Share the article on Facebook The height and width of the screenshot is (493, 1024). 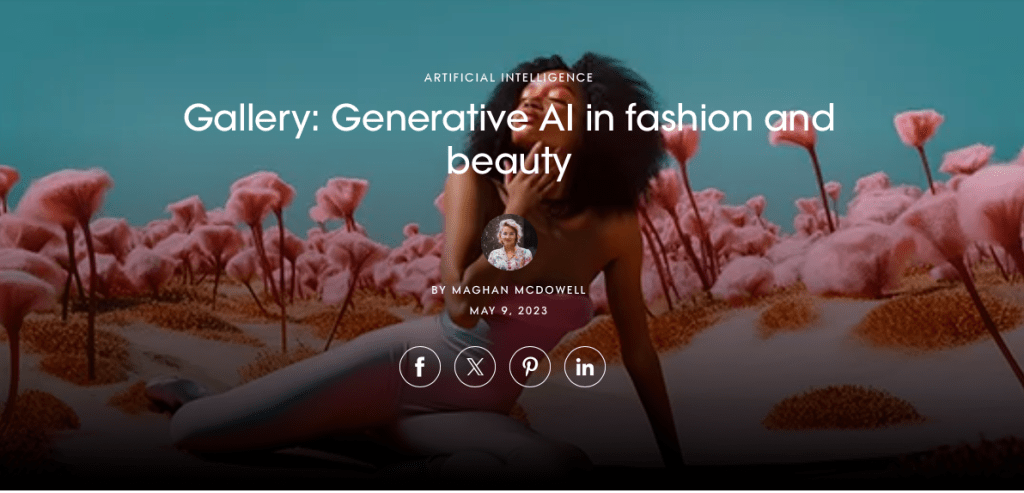(x=420, y=367)
